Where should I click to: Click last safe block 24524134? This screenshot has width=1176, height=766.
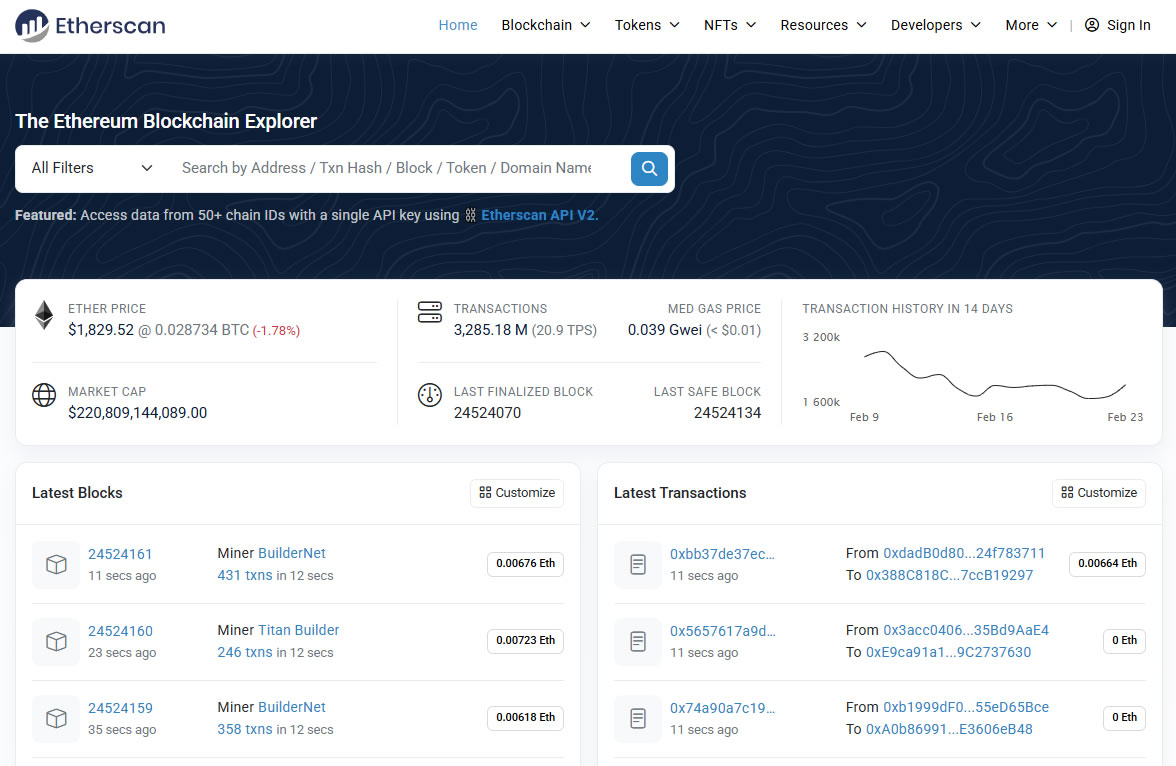728,413
